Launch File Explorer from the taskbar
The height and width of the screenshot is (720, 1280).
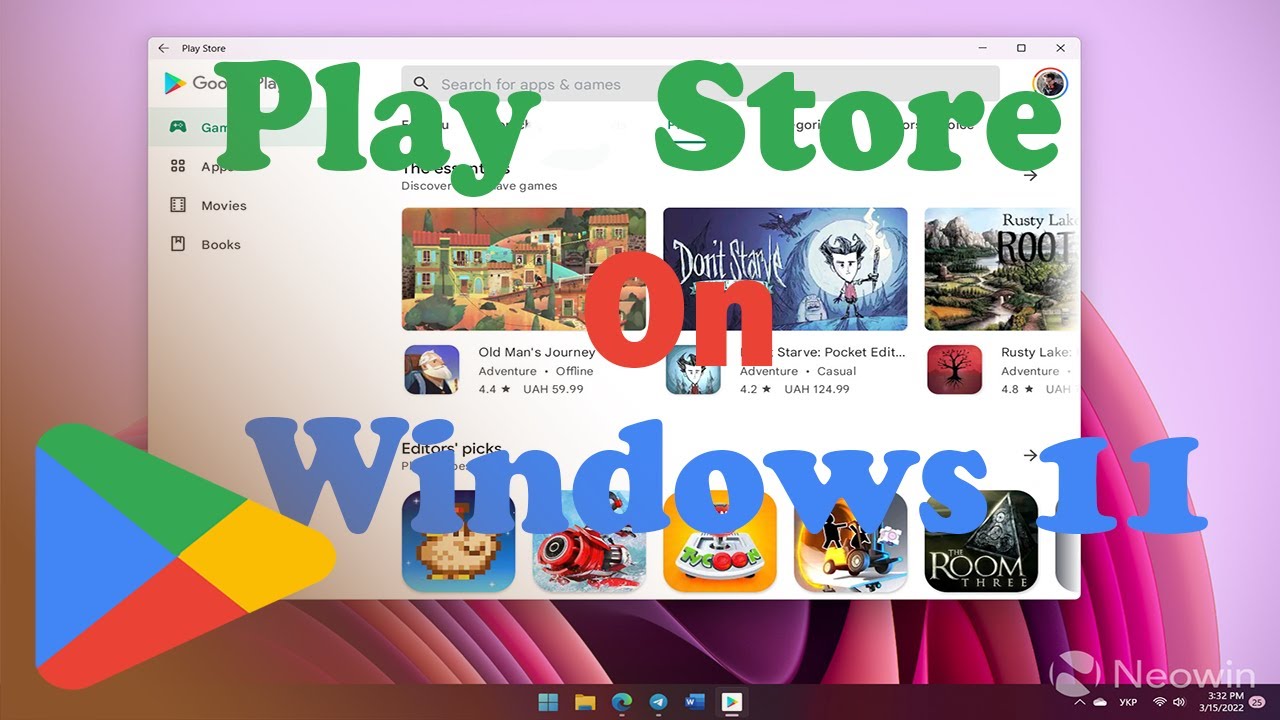(x=585, y=702)
